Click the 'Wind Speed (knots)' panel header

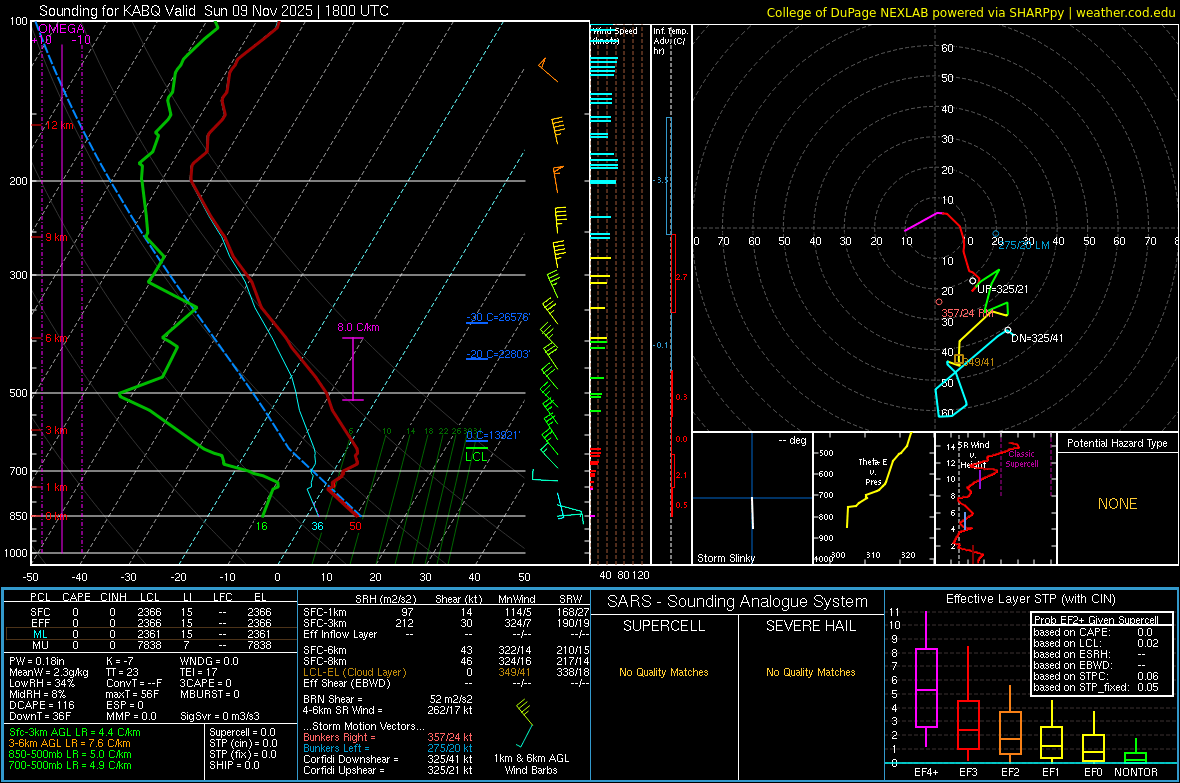coord(614,35)
